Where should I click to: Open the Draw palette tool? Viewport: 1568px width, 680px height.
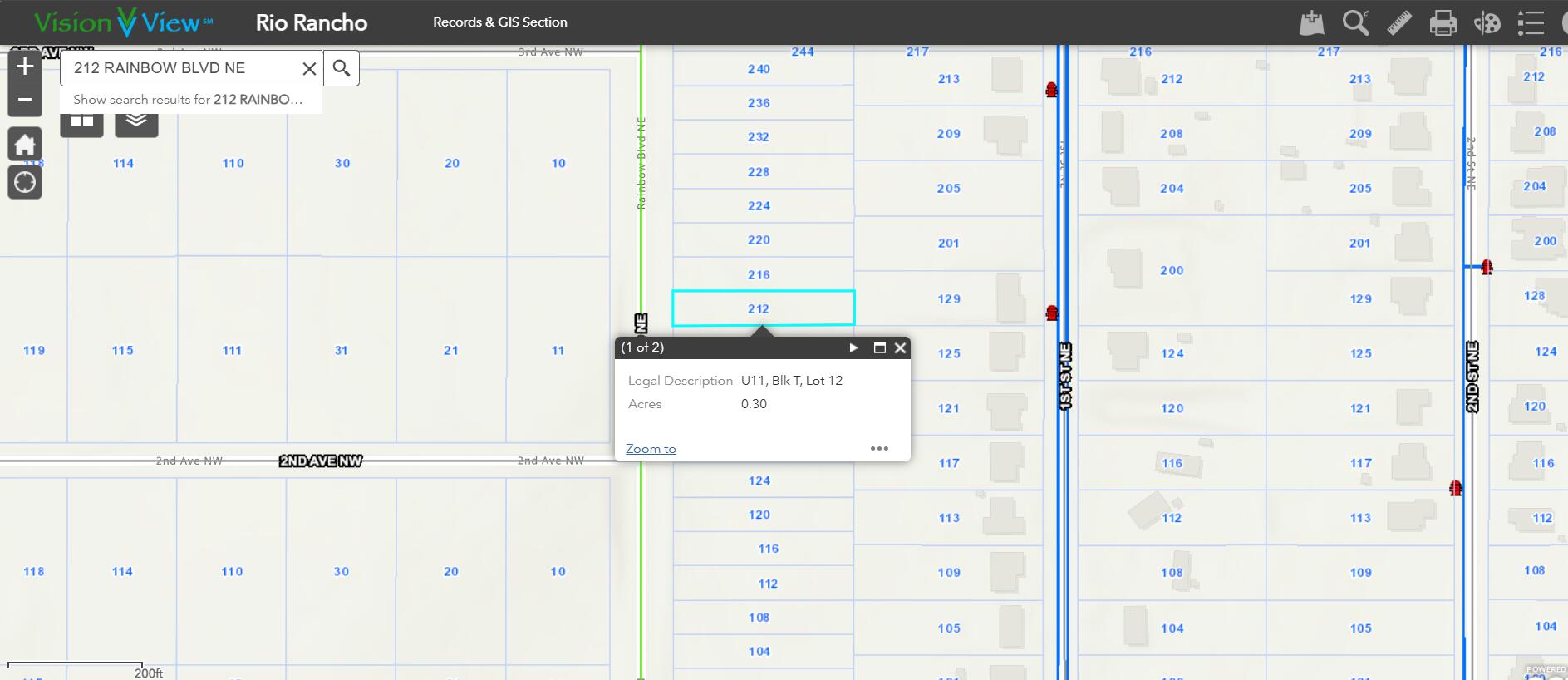(1487, 22)
